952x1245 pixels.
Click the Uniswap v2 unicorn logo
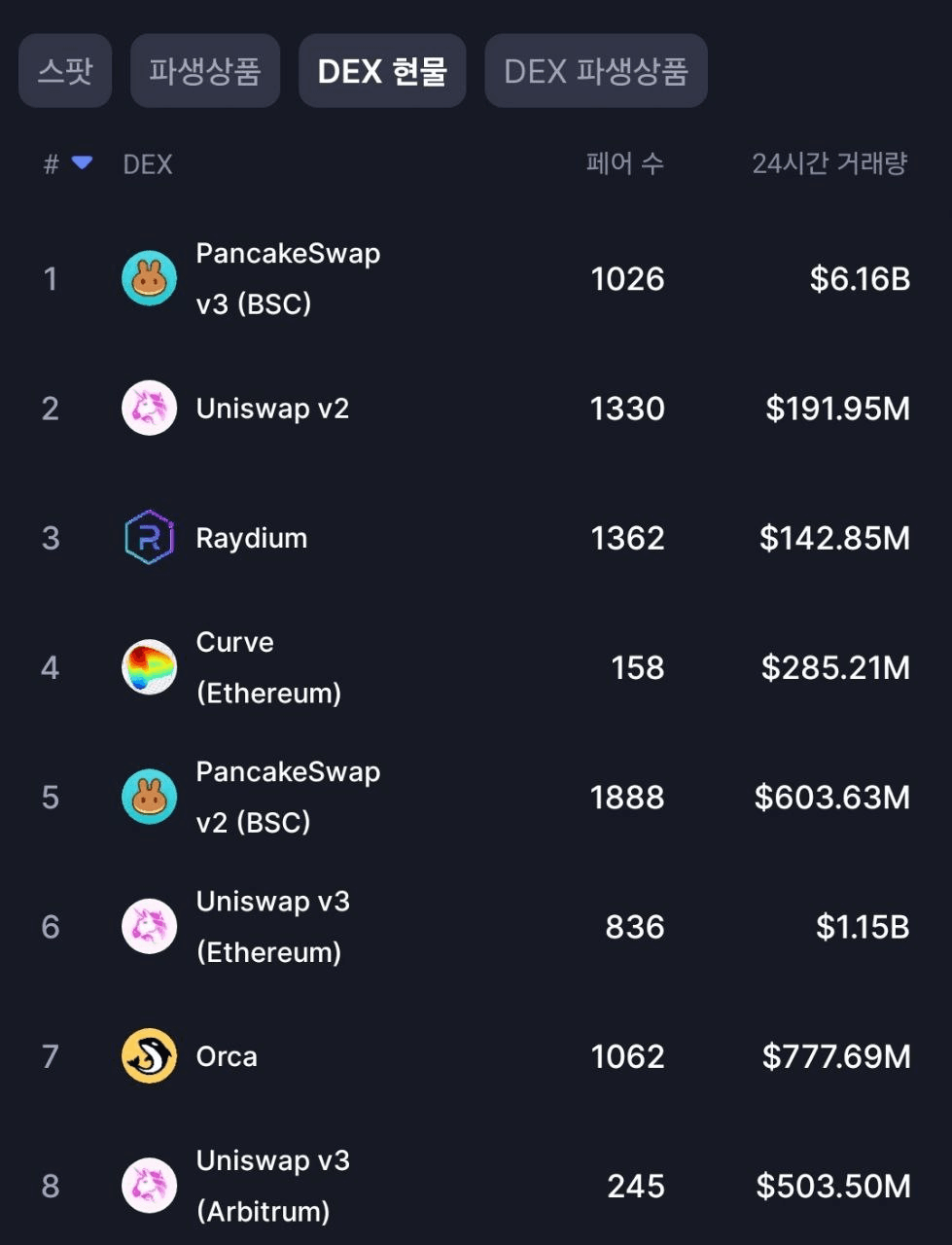149,408
